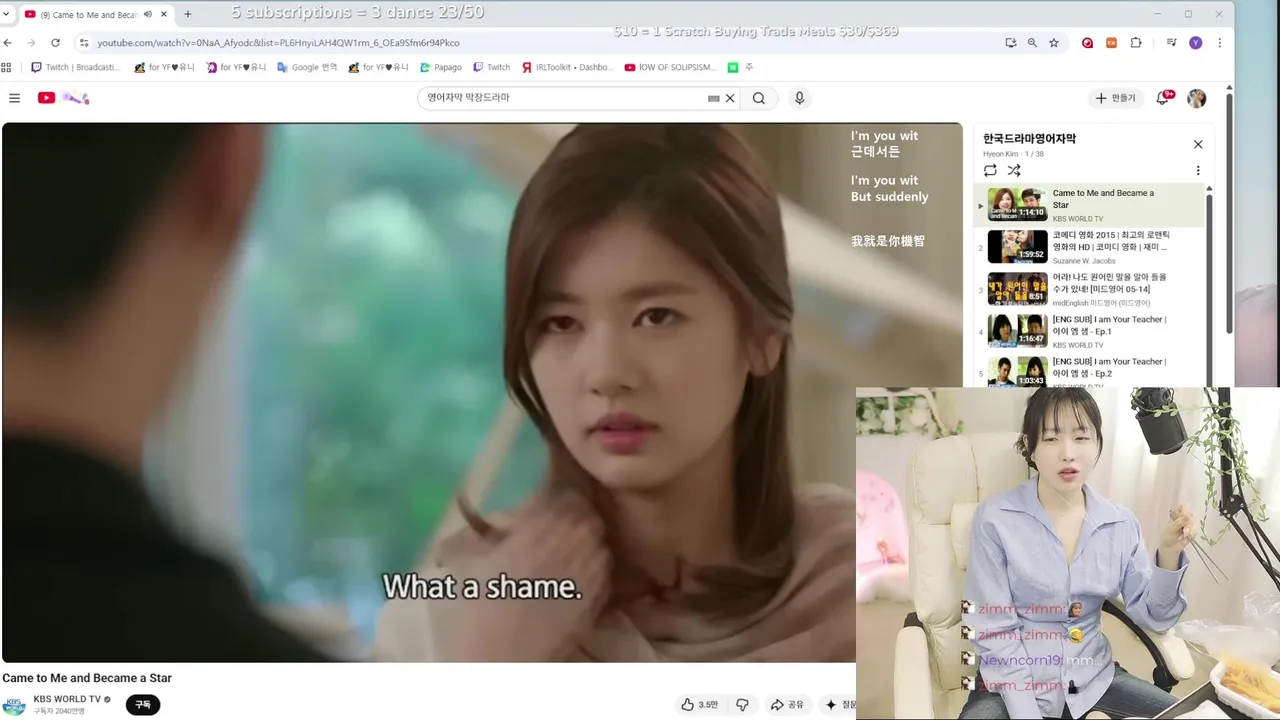Dislike the video
Image resolution: width=1280 pixels, height=720 pixels.
(x=742, y=705)
